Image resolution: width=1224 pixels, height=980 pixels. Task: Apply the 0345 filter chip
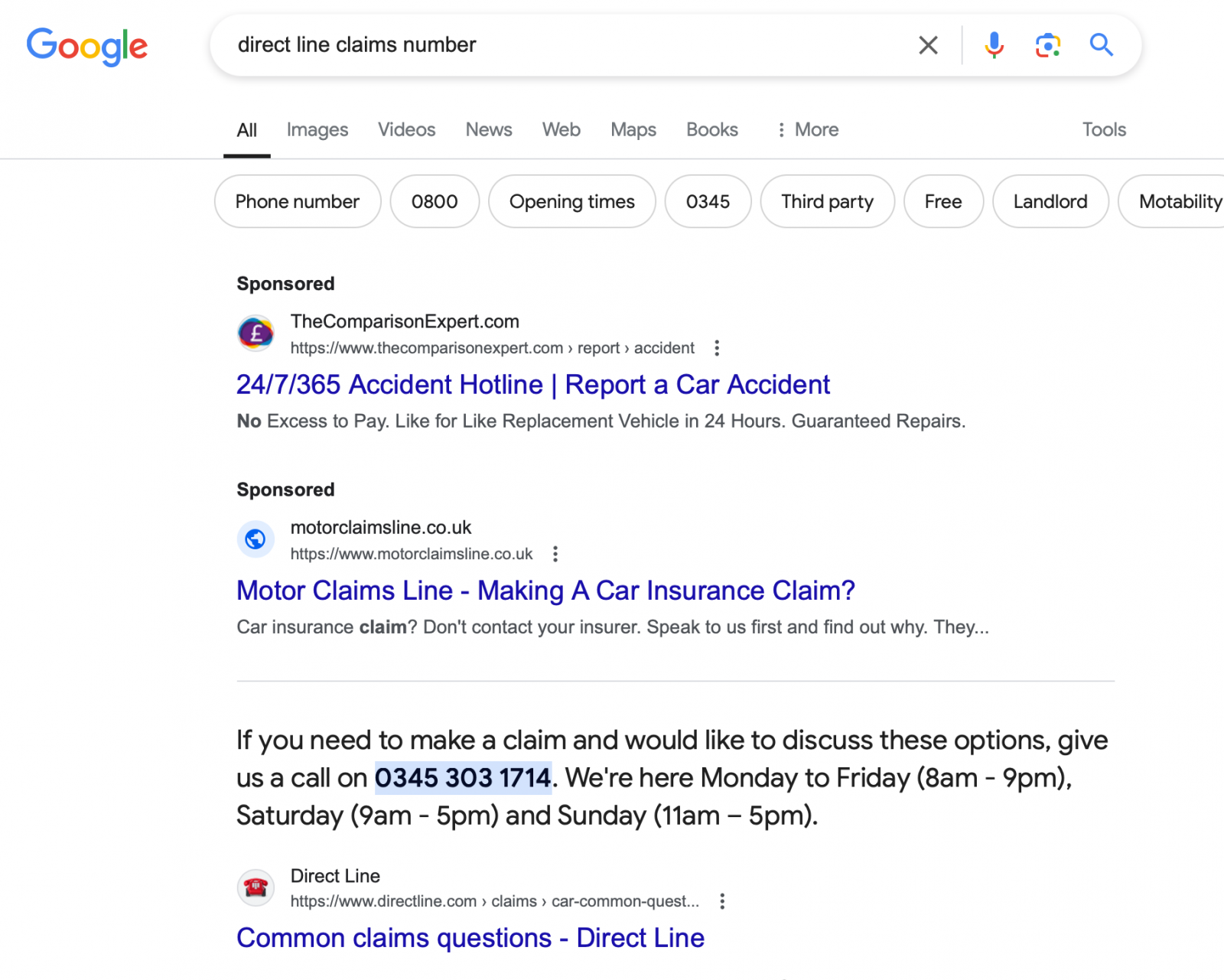(x=708, y=201)
